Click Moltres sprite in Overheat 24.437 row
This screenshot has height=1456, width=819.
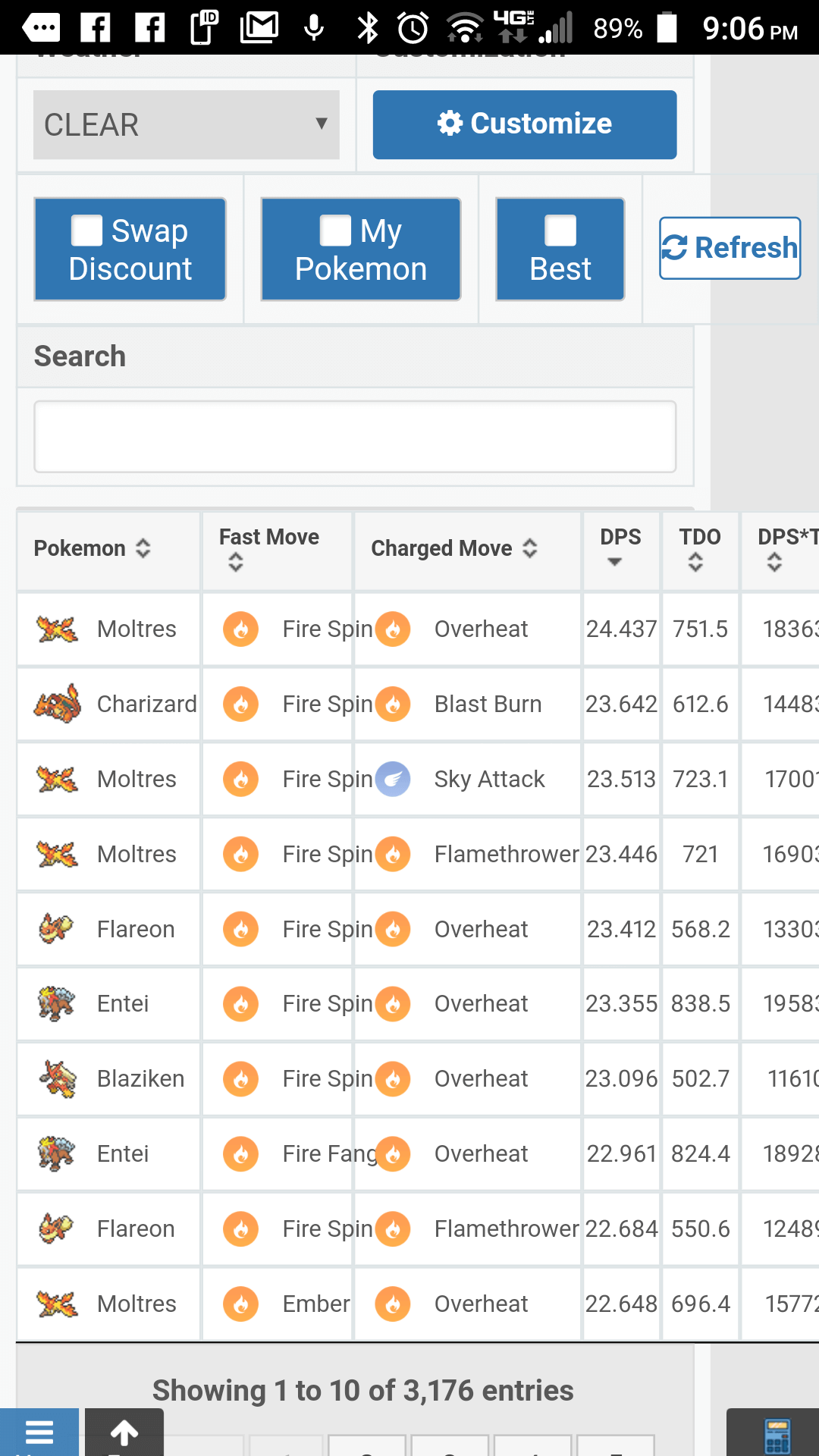click(x=57, y=629)
